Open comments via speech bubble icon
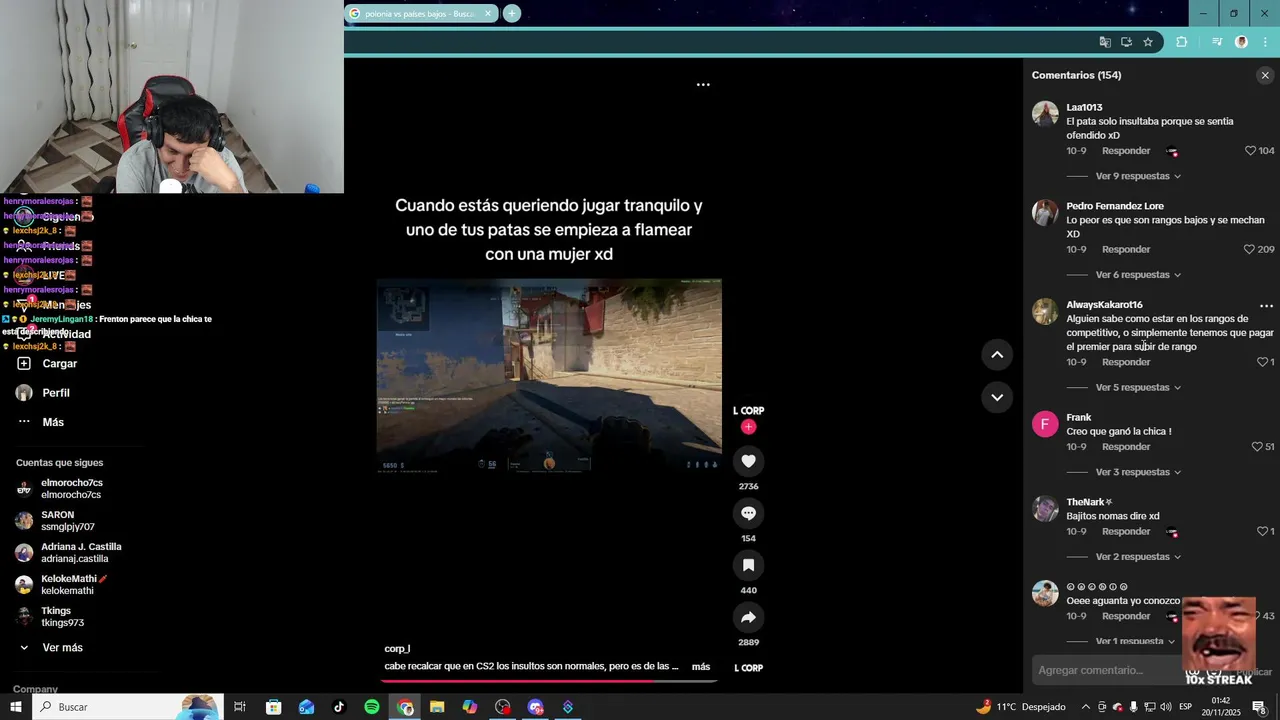 pos(748,513)
